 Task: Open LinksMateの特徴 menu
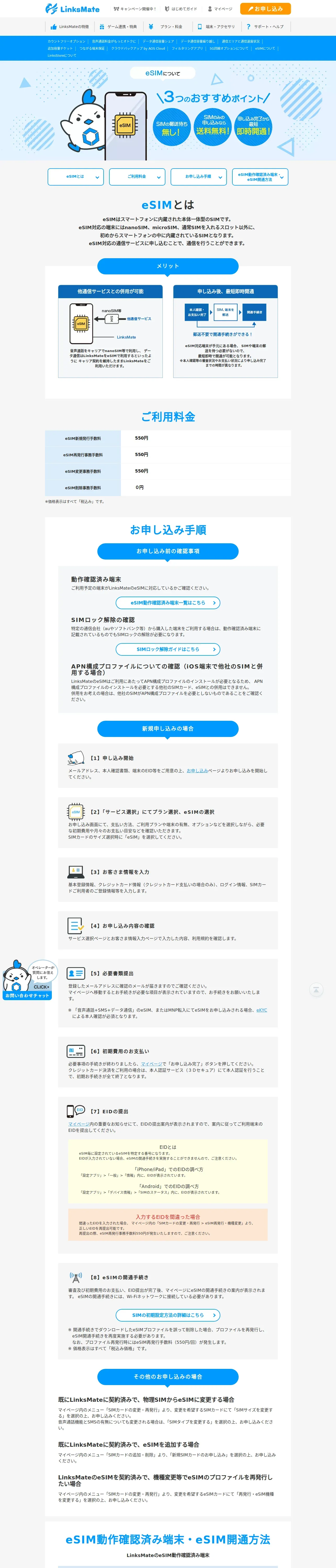(70, 27)
